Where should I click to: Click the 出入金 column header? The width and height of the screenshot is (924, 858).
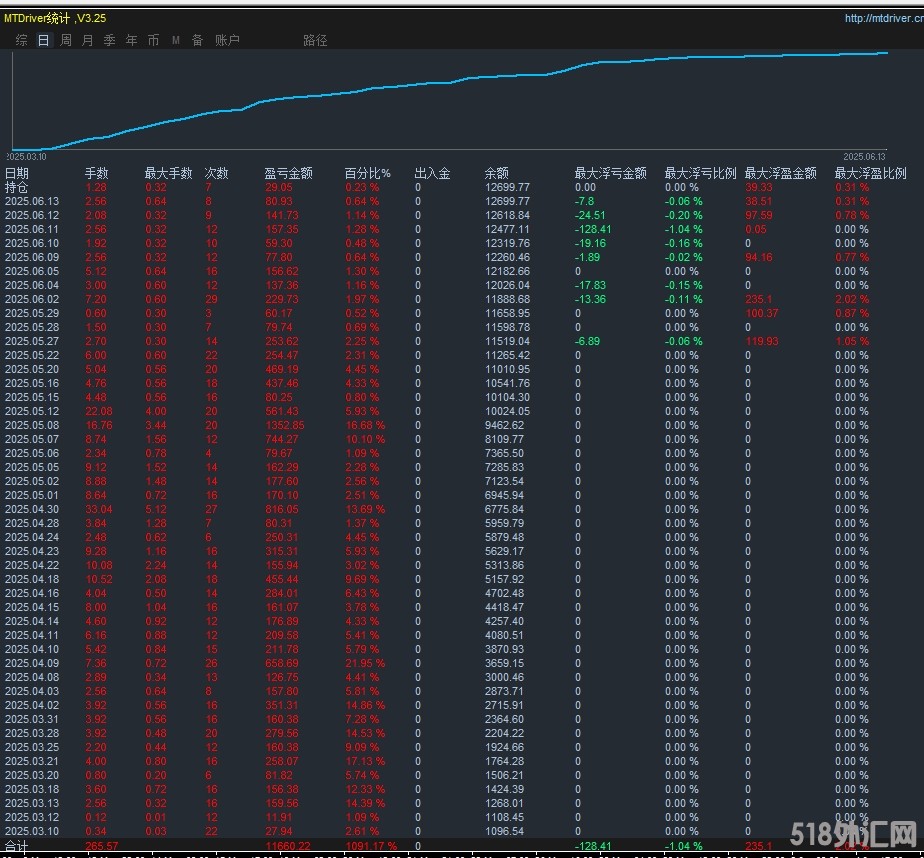433,173
